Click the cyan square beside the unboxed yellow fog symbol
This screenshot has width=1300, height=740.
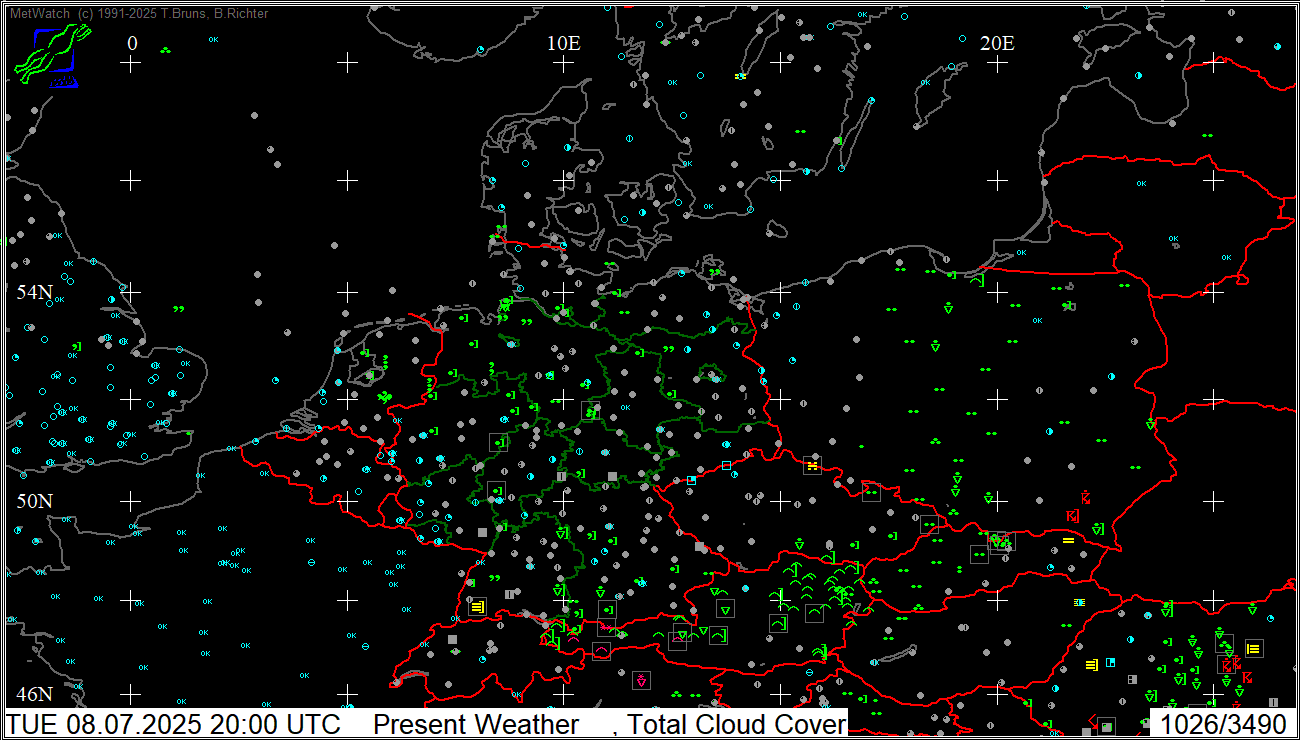point(1110,662)
